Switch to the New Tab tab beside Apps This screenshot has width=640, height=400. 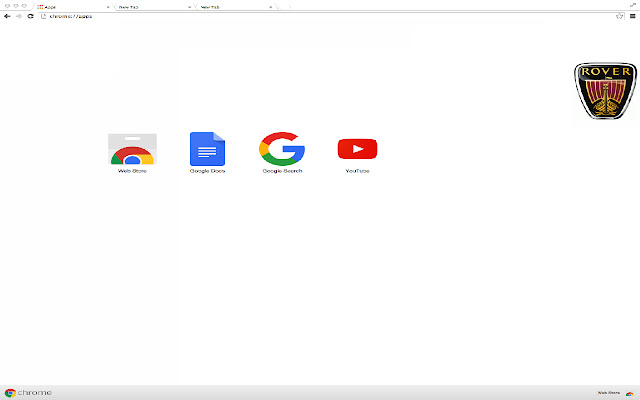[x=153, y=7]
